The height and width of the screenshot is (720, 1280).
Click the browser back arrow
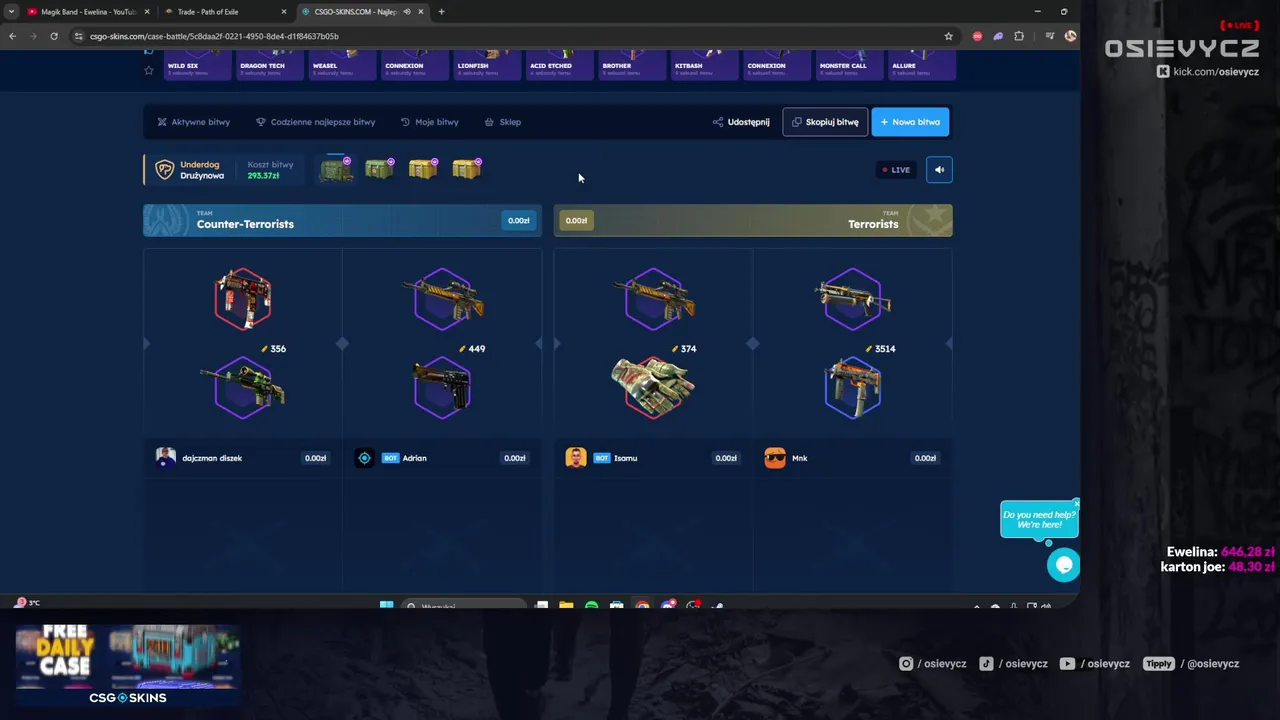coord(12,36)
